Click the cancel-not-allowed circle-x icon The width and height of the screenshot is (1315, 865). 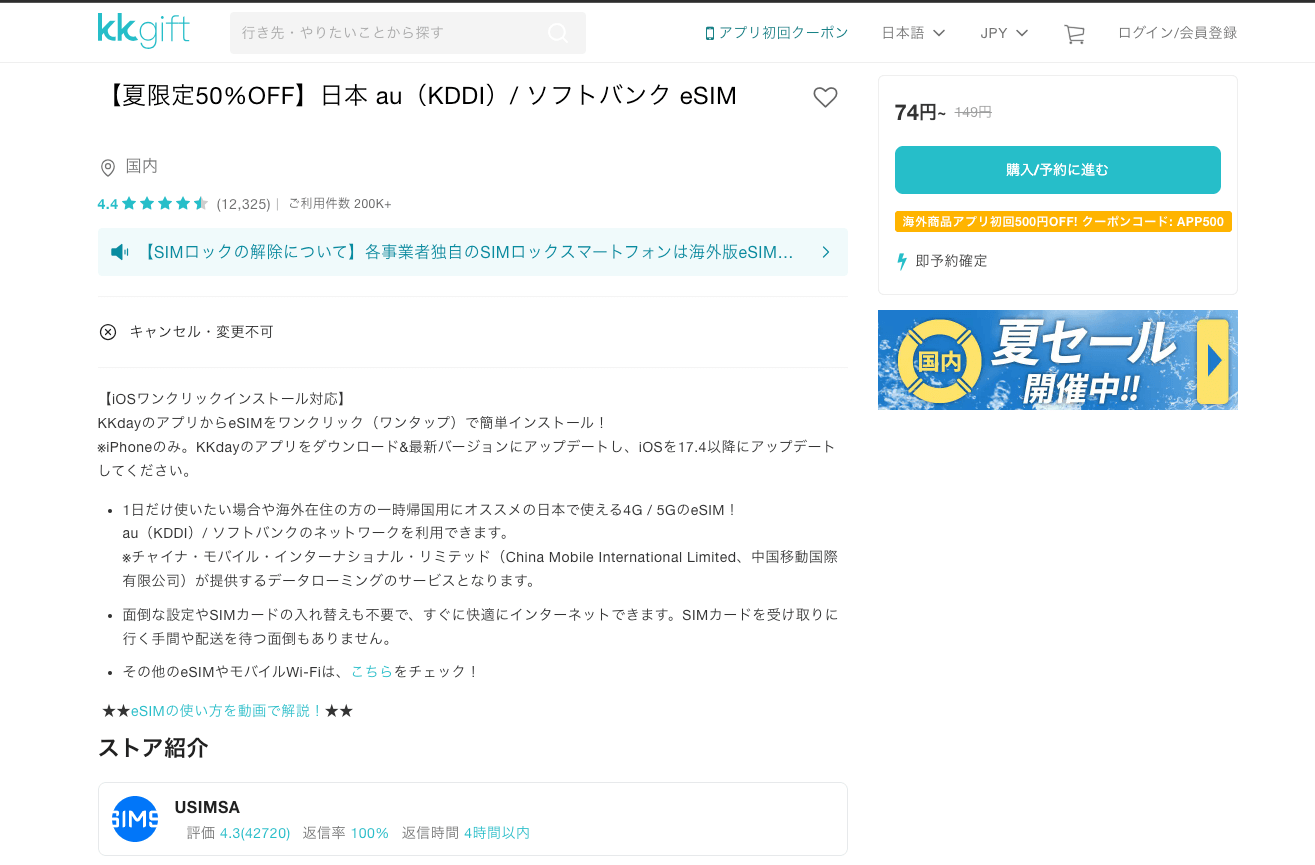108,332
